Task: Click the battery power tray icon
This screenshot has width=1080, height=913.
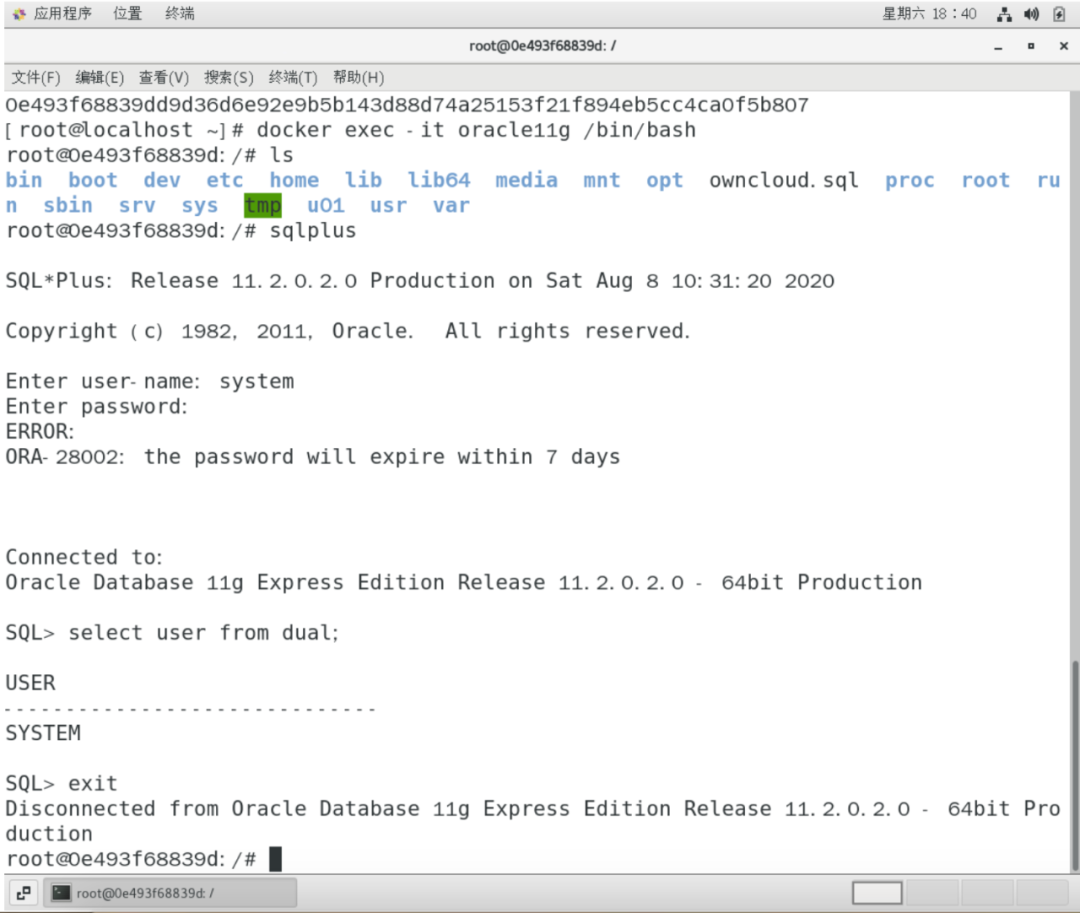Action: click(1059, 14)
